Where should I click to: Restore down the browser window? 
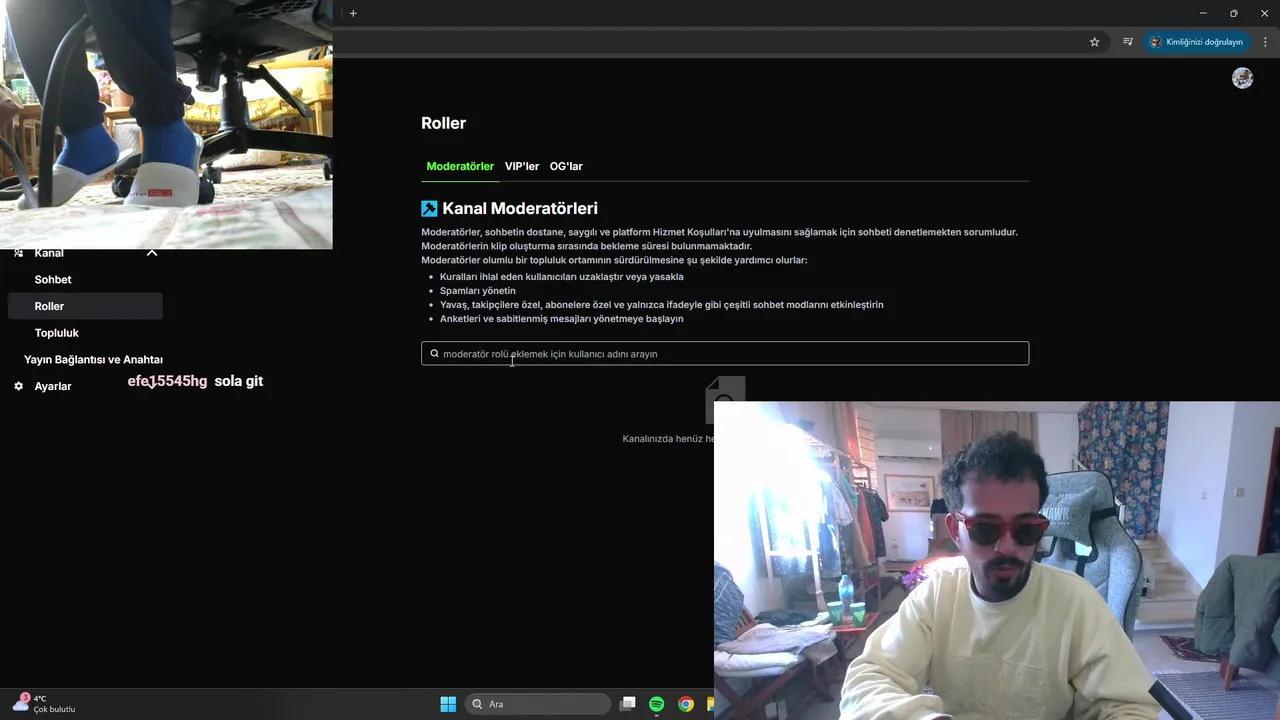click(x=1233, y=13)
